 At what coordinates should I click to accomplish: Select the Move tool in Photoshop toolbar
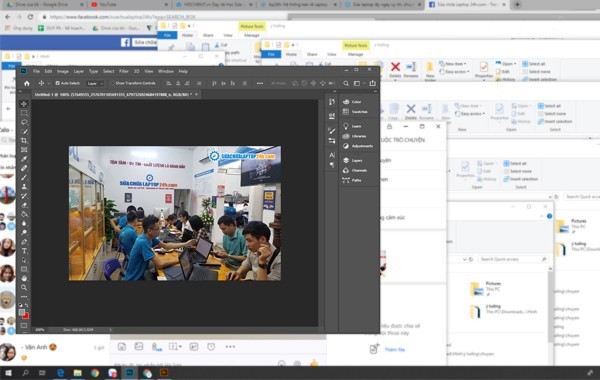[24, 104]
